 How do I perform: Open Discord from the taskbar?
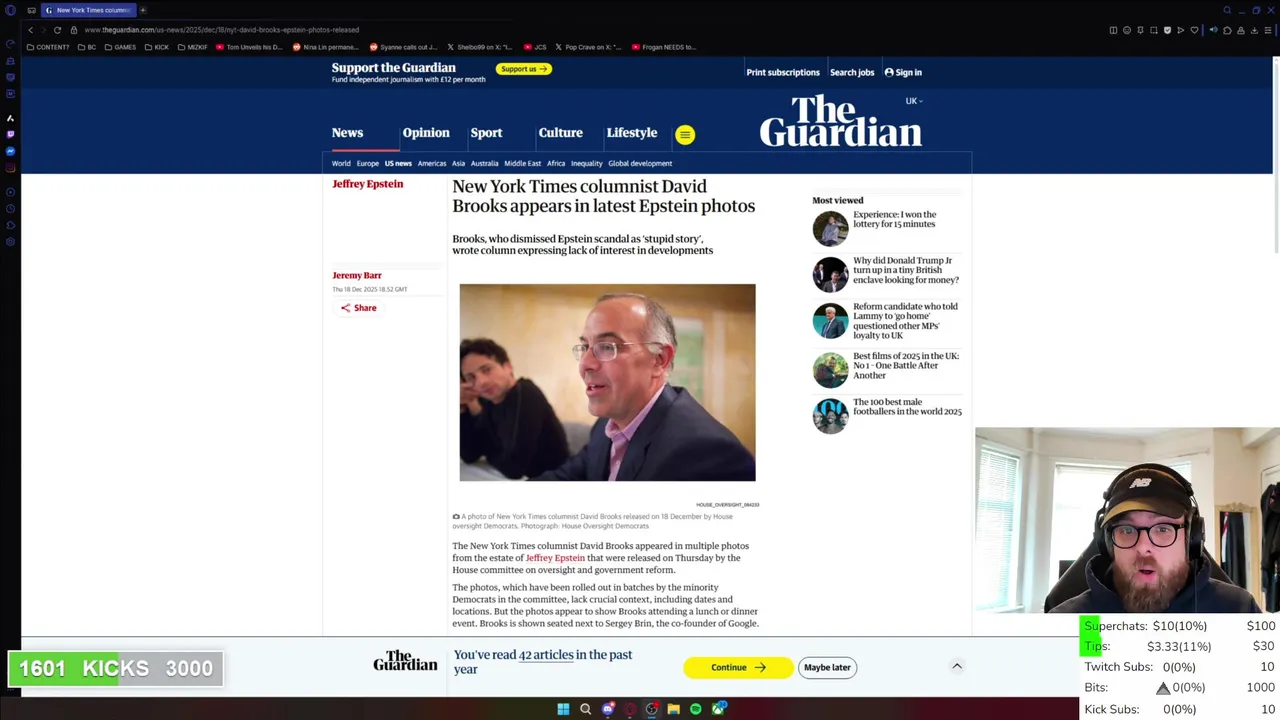(608, 709)
